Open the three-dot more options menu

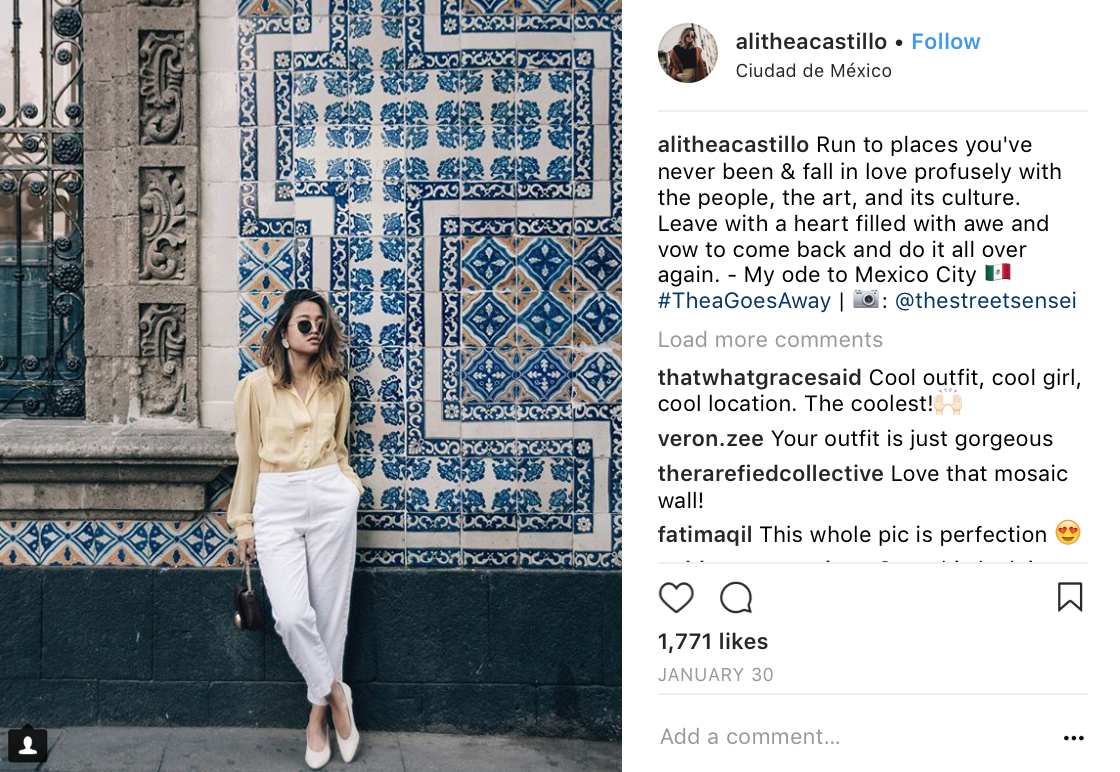point(1073,738)
